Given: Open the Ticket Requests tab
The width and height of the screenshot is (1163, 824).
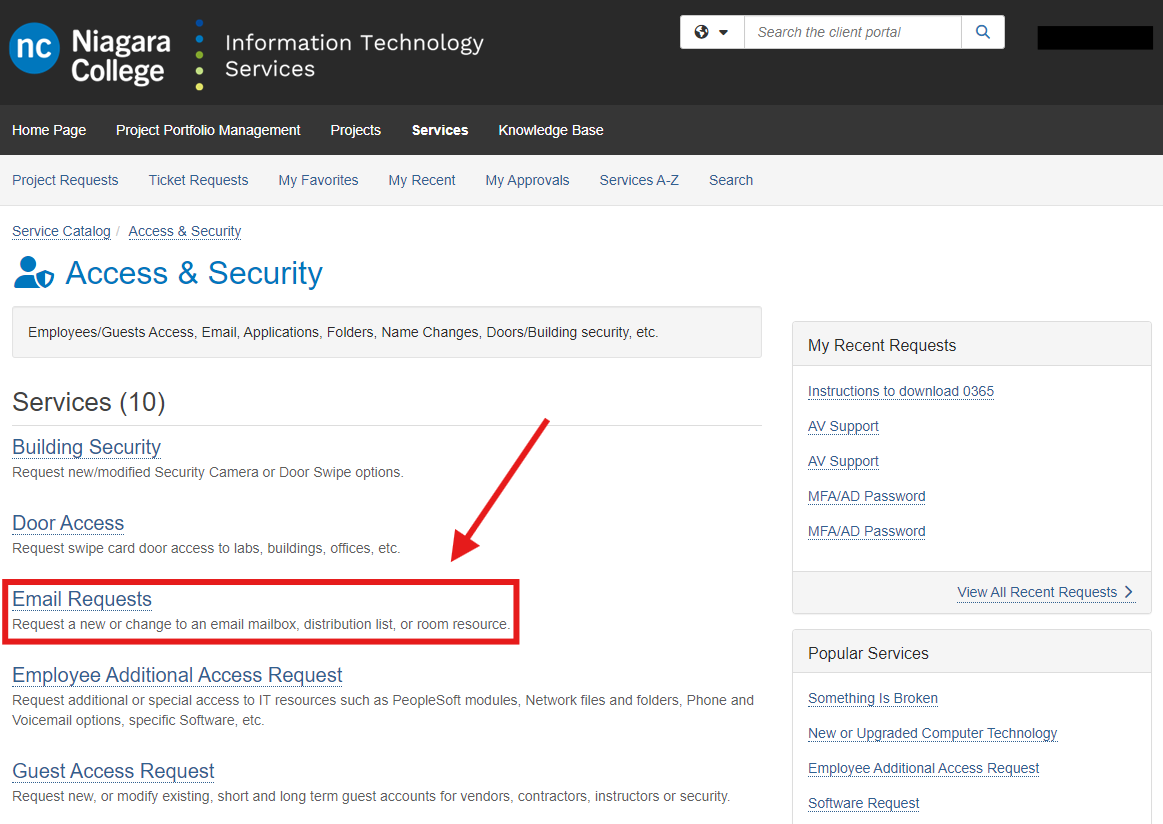Looking at the screenshot, I should pos(198,180).
